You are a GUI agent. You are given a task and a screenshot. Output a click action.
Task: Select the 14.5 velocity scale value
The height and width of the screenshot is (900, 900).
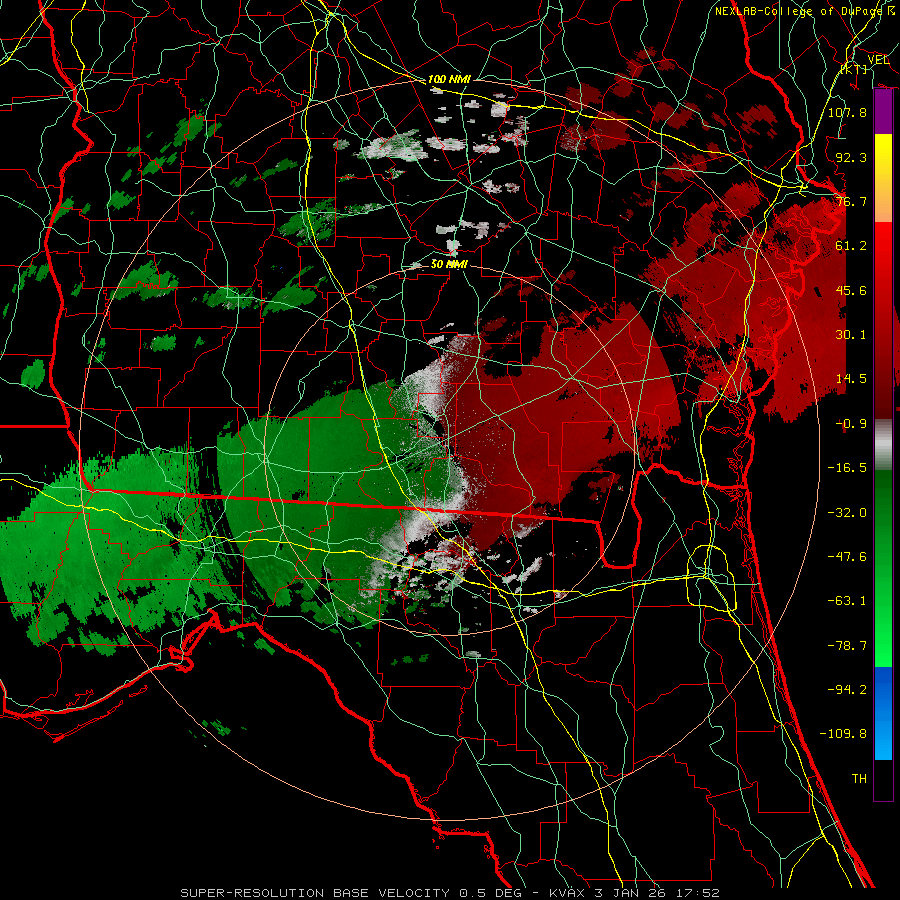click(851, 379)
